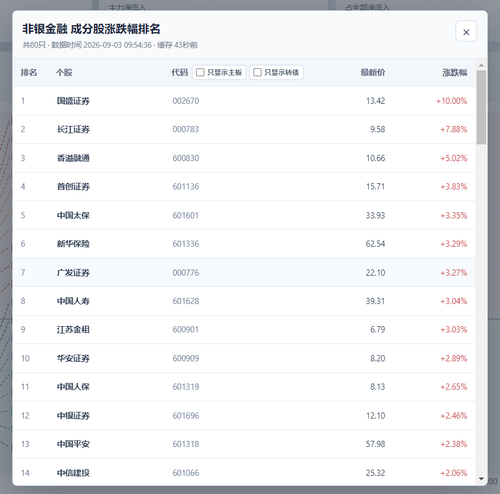Click the scrollbar down arrow

[x=481, y=479]
